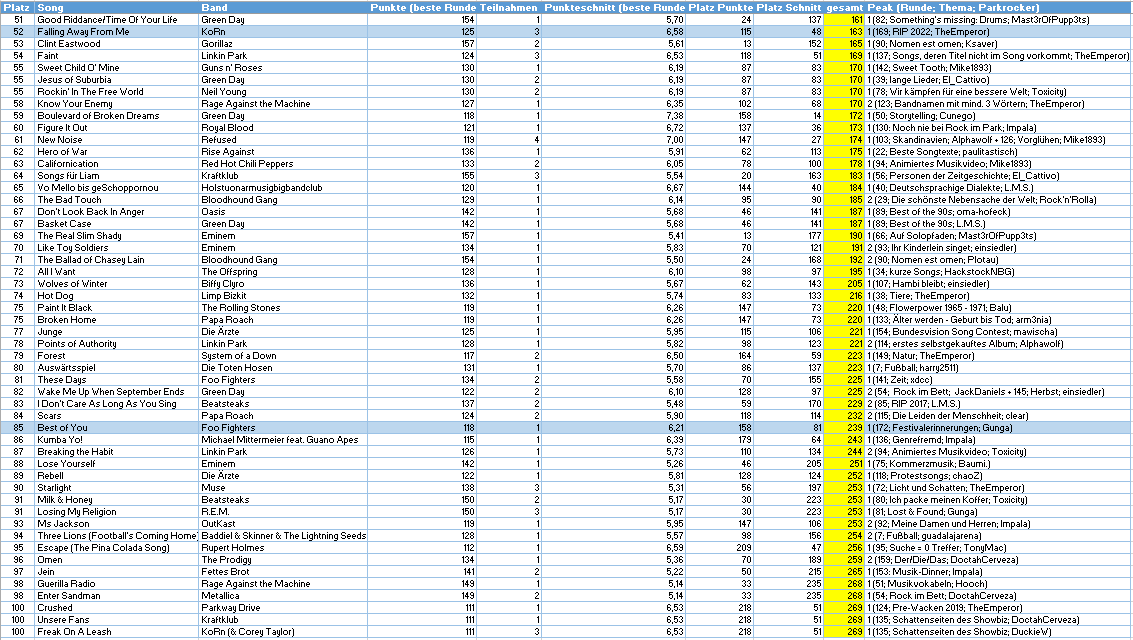
Task: Select the band cell 'Neil Young'
Action: [x=283, y=92]
